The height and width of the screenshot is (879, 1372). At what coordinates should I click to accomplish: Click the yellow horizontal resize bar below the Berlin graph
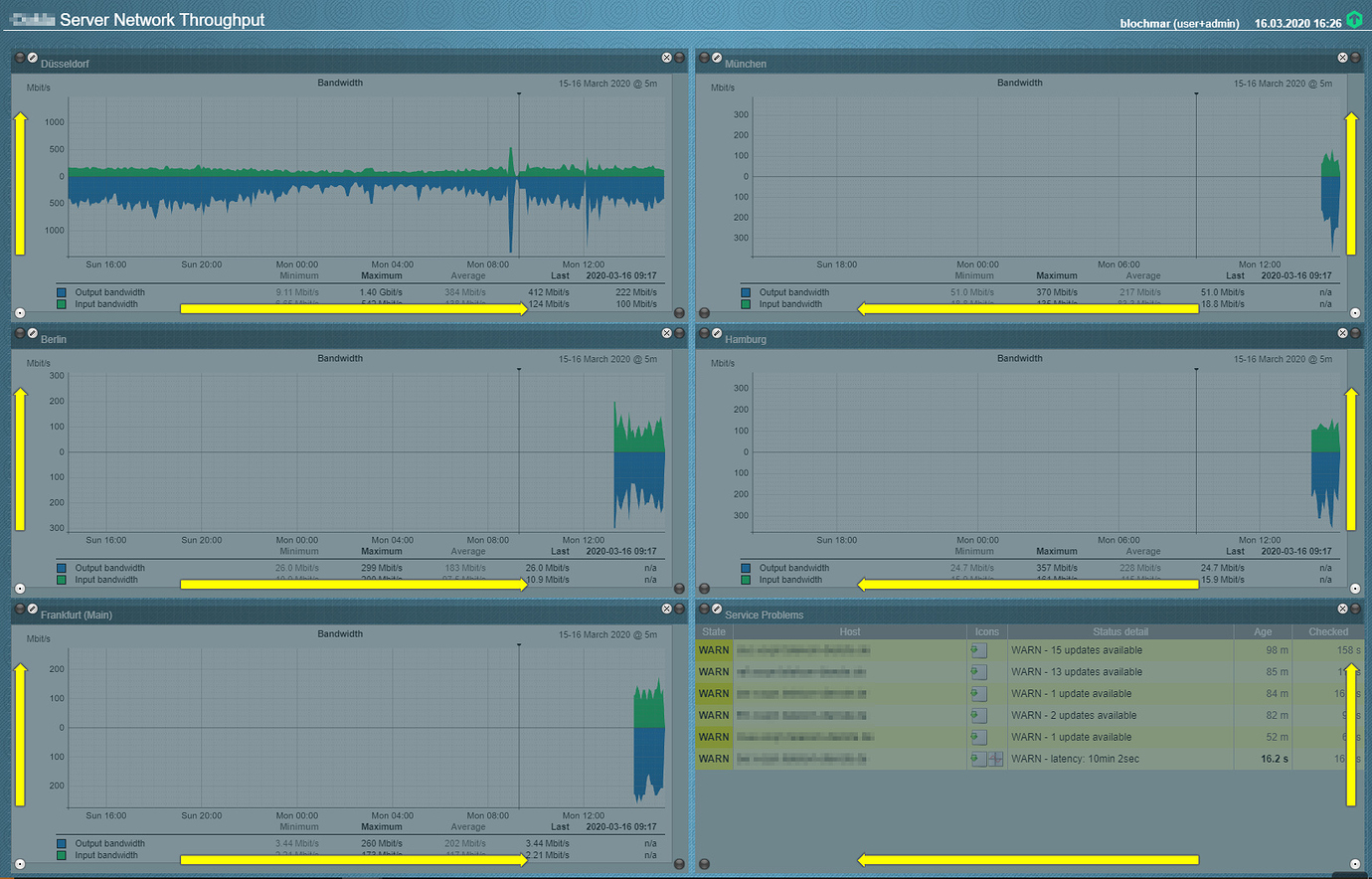pos(353,584)
